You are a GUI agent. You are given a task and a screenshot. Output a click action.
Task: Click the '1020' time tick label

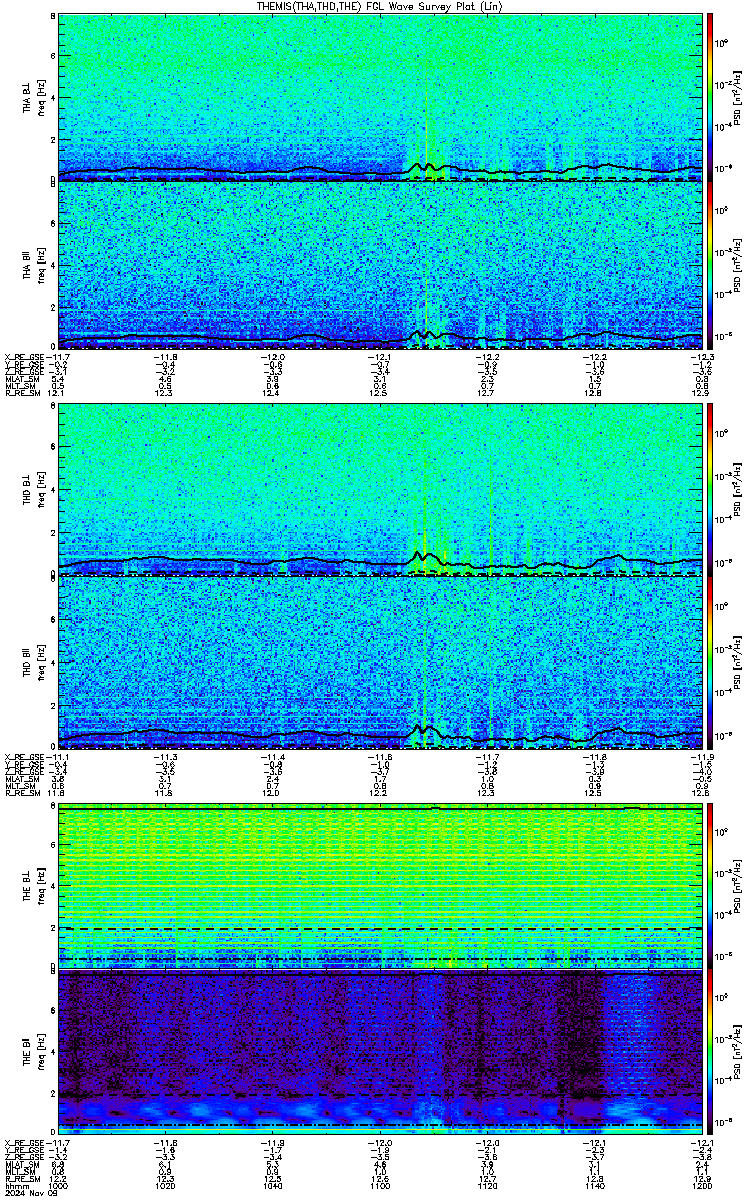165,1184
